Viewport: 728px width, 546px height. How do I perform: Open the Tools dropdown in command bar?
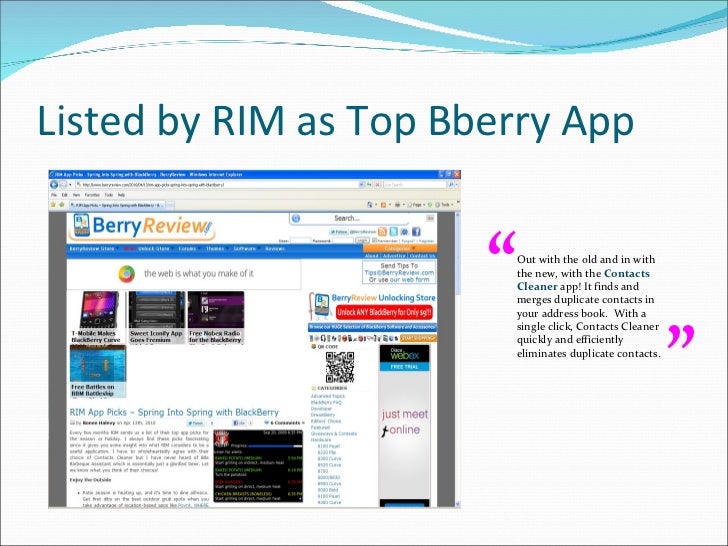point(445,205)
